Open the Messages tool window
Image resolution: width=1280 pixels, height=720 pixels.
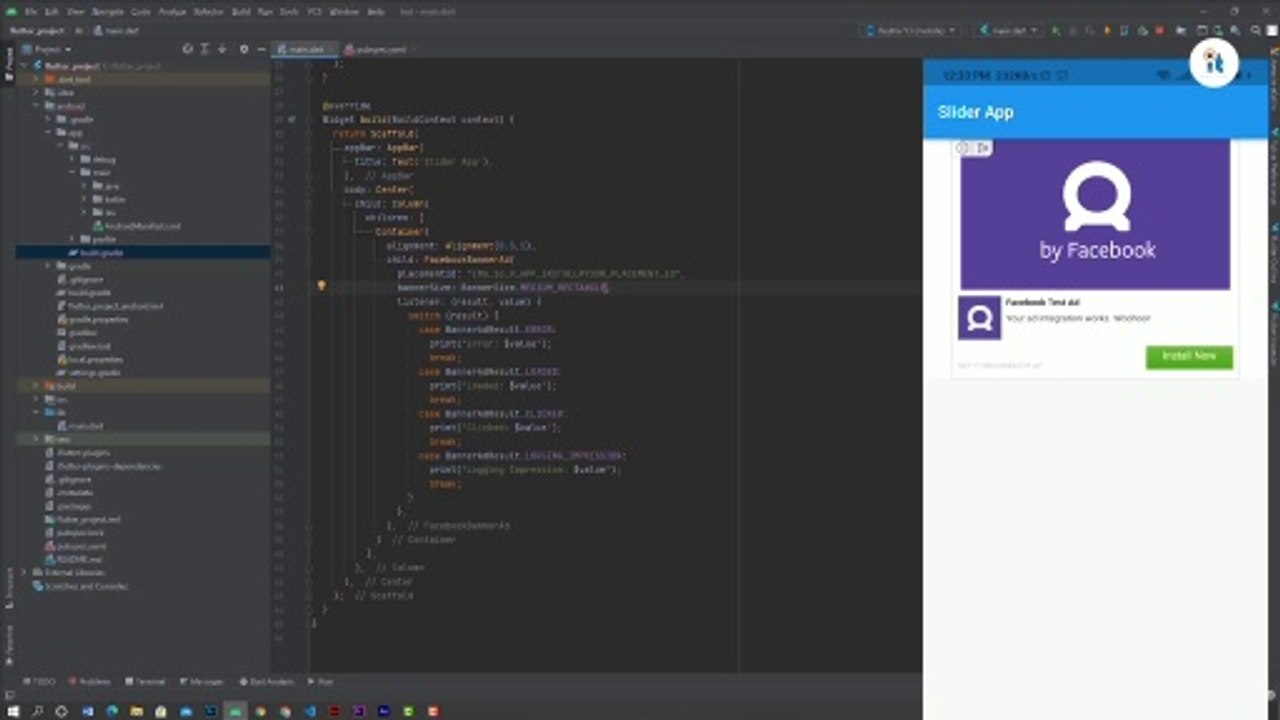pyautogui.click(x=202, y=681)
